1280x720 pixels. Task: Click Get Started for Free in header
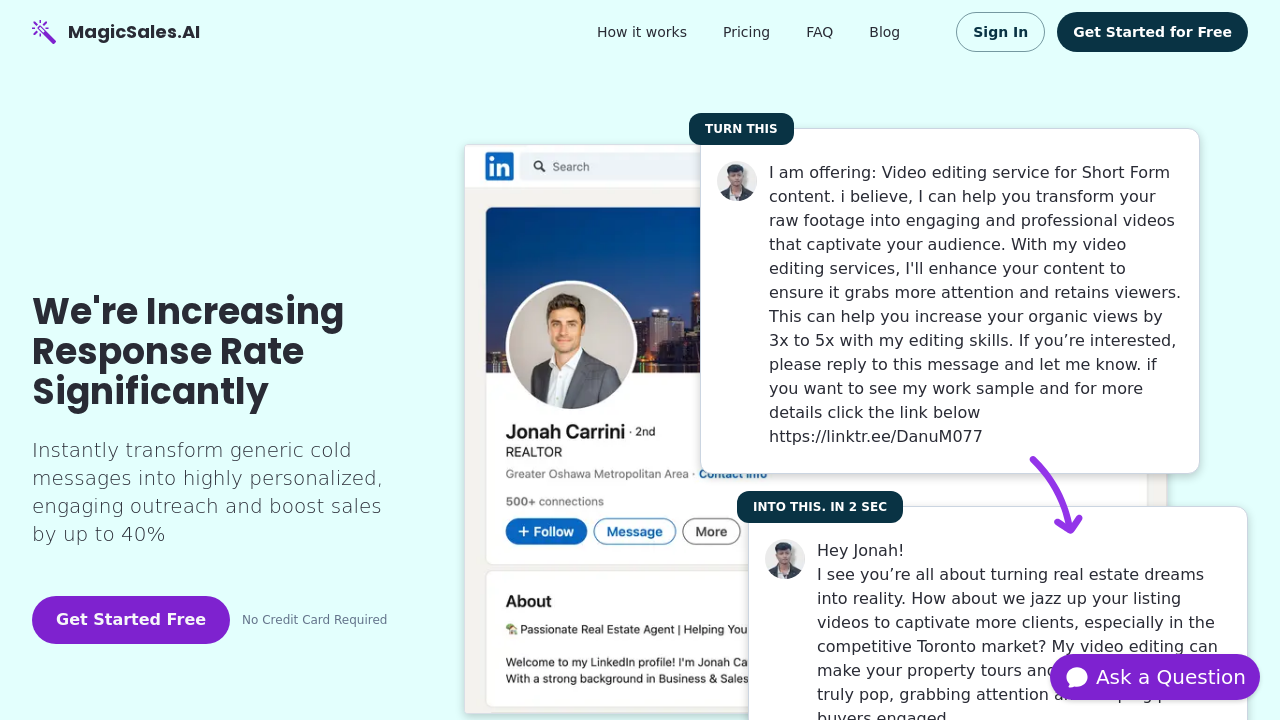click(1152, 32)
